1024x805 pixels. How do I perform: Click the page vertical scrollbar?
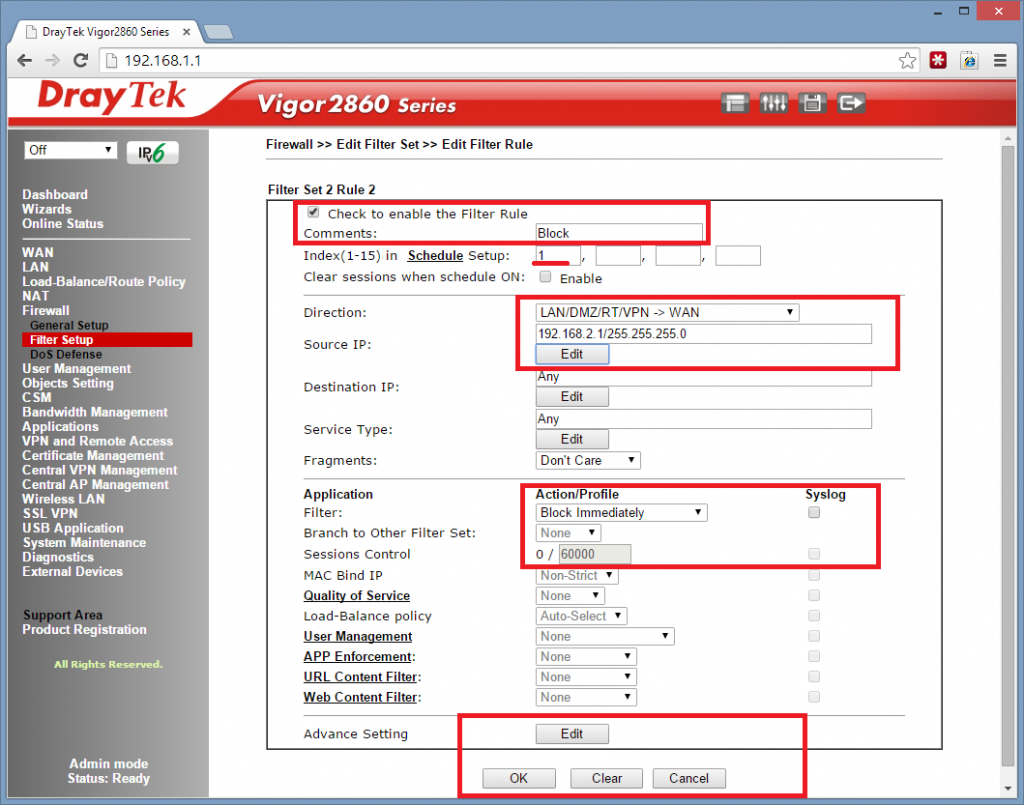tap(1008, 457)
